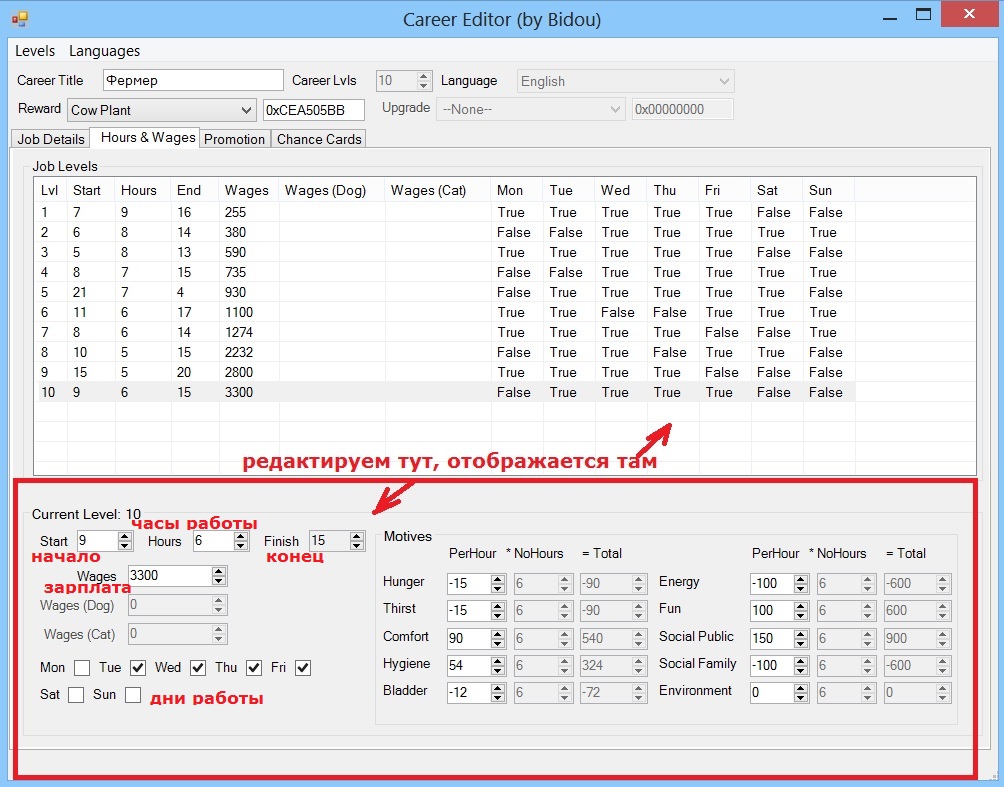Open the Promotion tab
This screenshot has width=1004, height=787.
[x=234, y=139]
